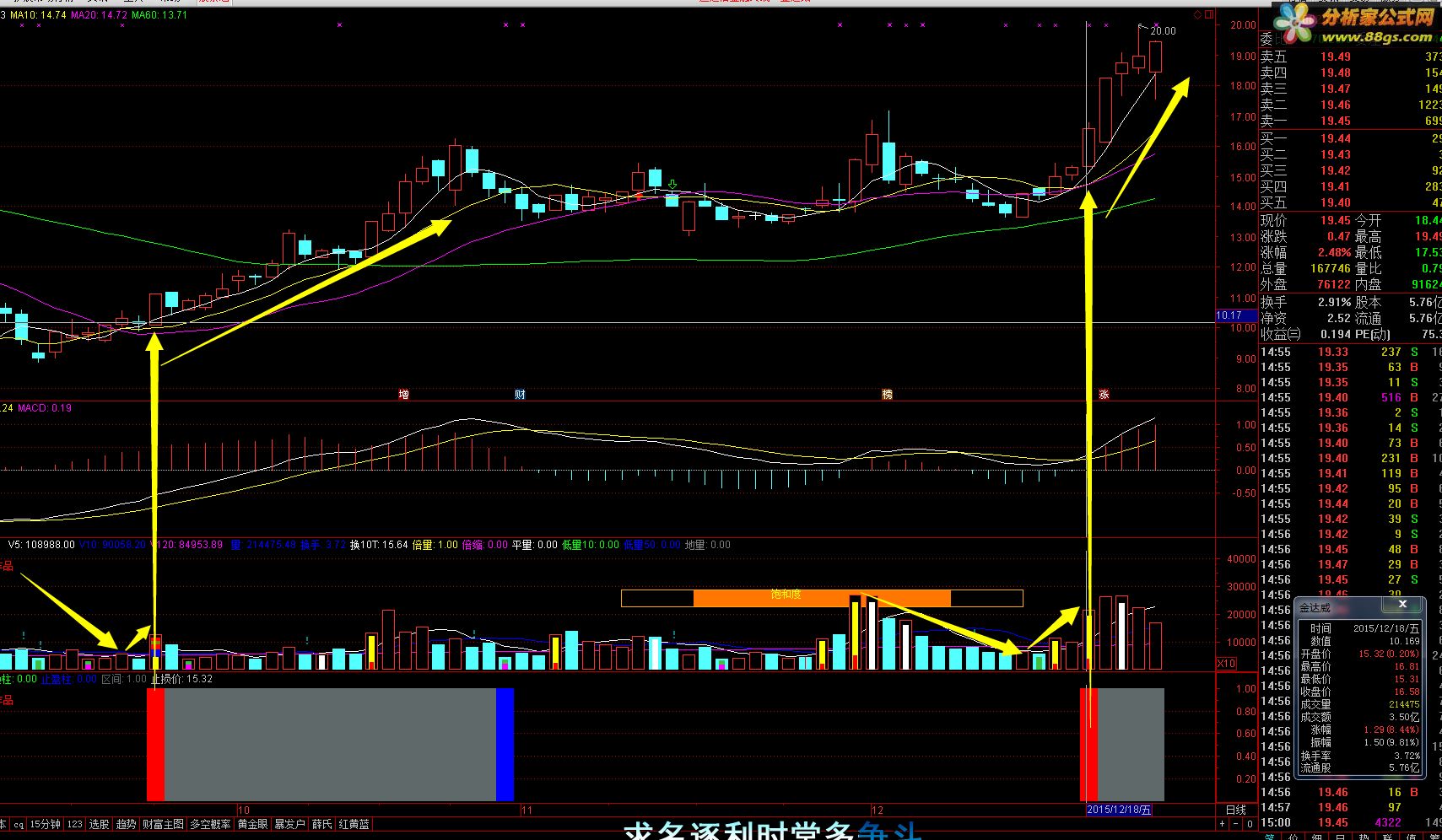Click the 换手 2.91% quote field

[x=1305, y=302]
